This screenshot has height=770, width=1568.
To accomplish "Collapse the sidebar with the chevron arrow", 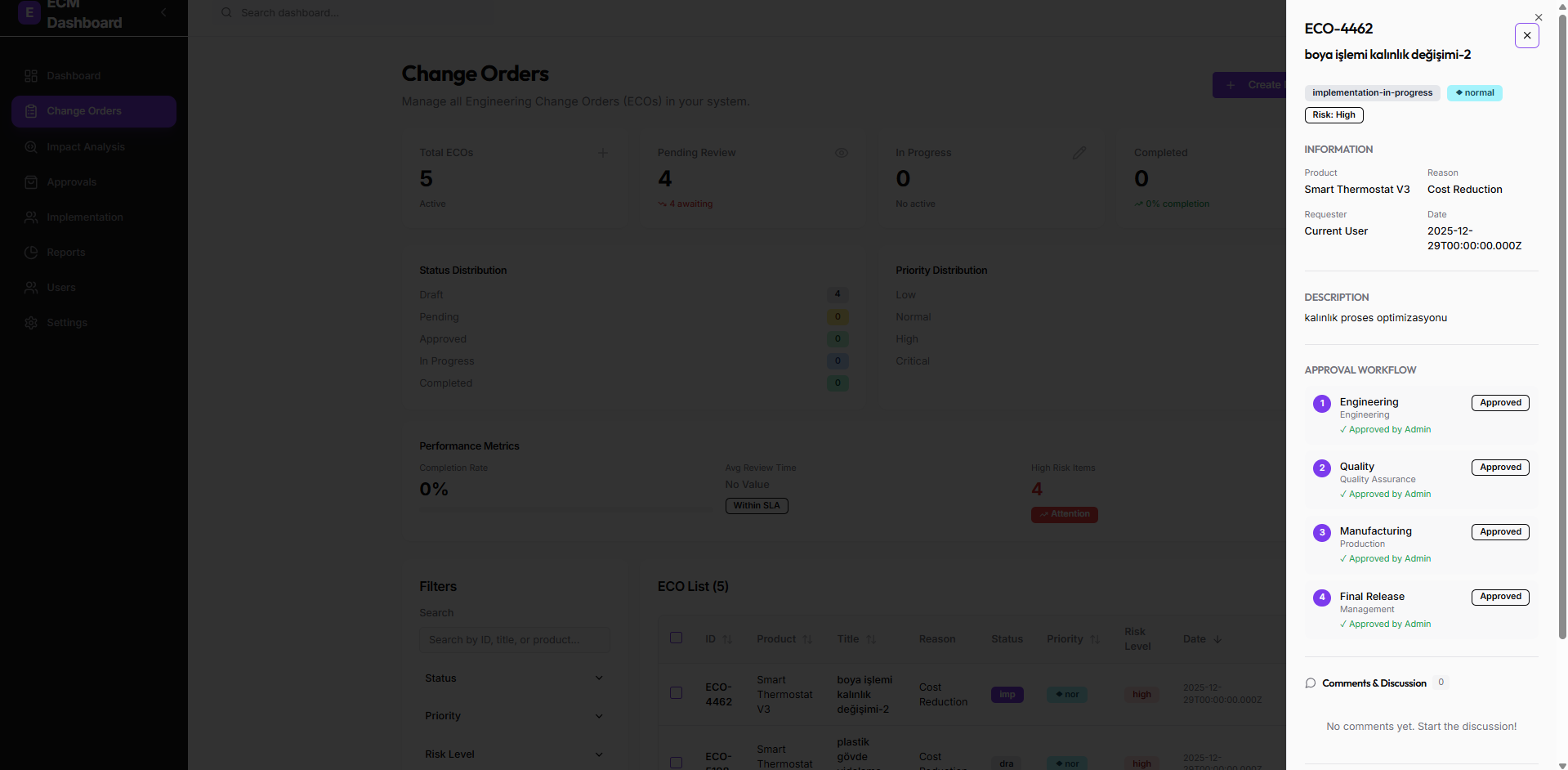I will point(163,12).
